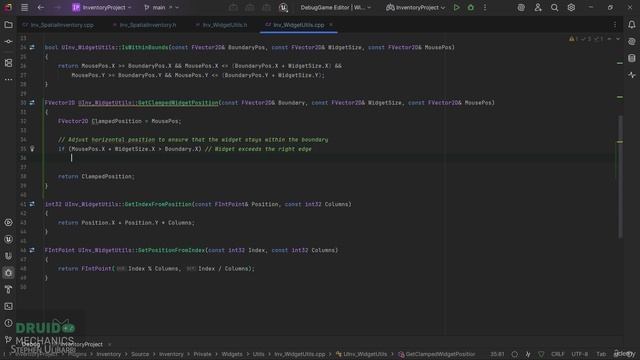This screenshot has width=640, height=360.
Task: Click the ClampedPosition variable on line 32
Action: click(x=117, y=121)
